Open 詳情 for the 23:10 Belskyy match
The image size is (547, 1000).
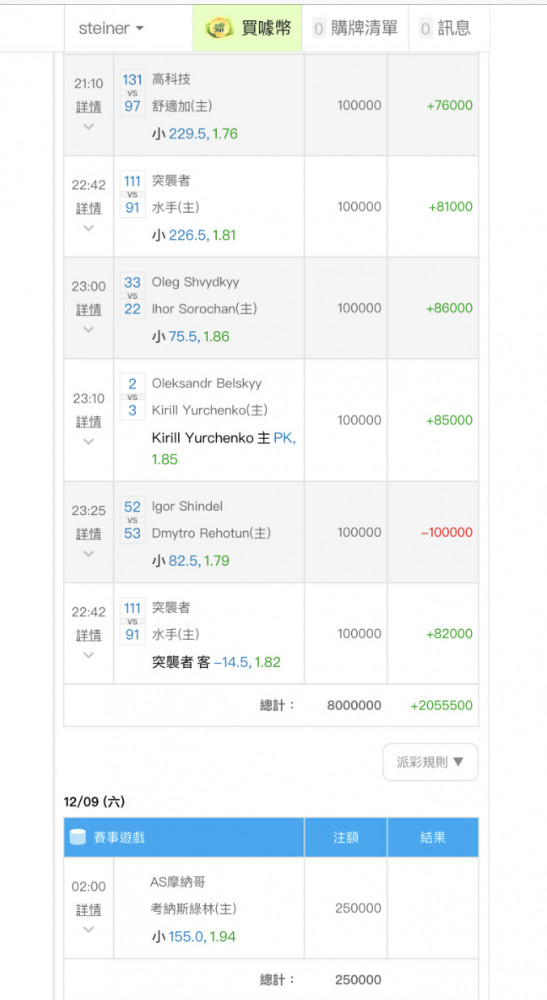89,422
